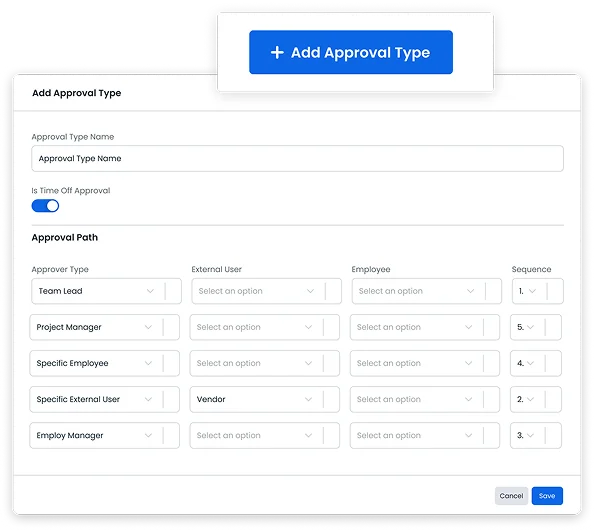The image size is (594, 530).
Task: Open External User dropdown in Project Manager row
Action: click(264, 327)
